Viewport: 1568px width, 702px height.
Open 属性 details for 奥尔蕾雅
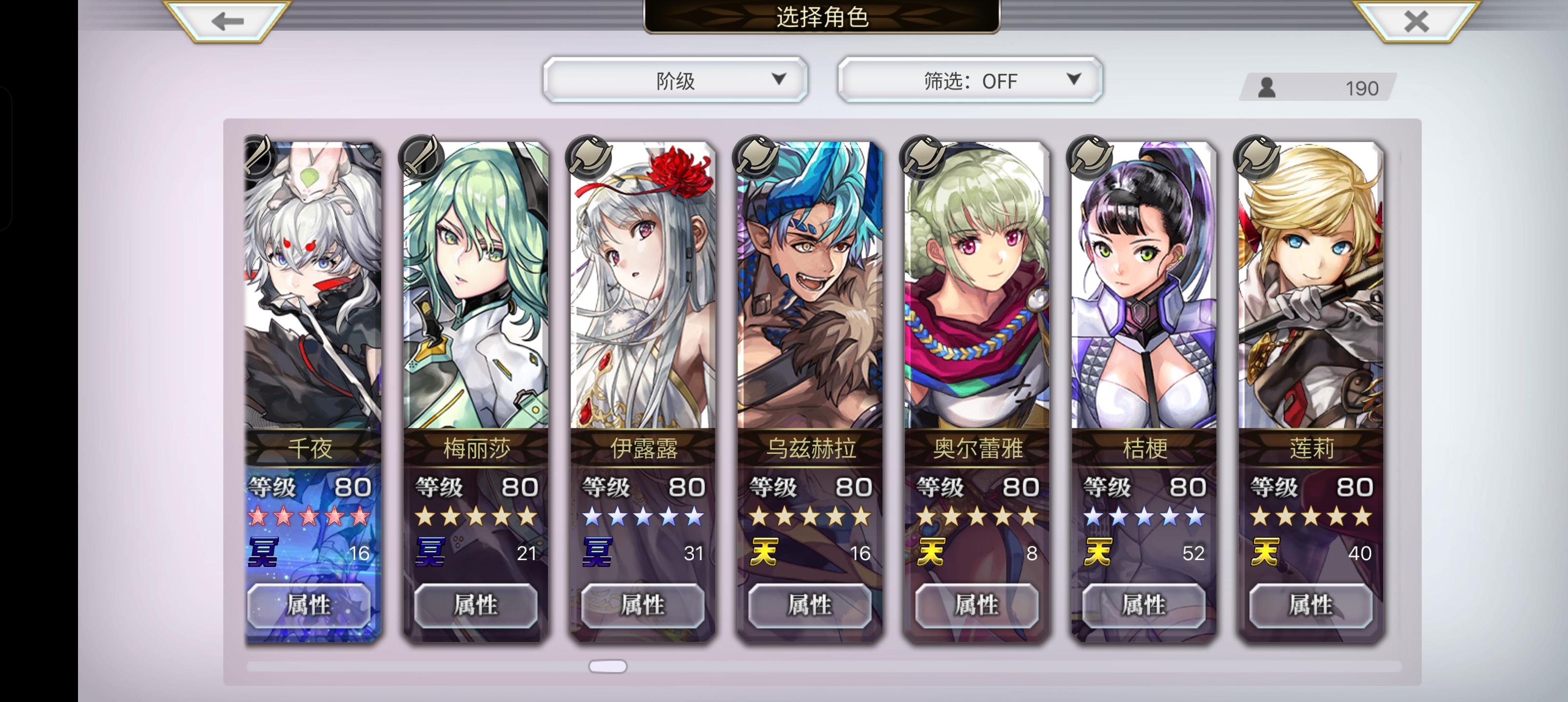pos(977,605)
